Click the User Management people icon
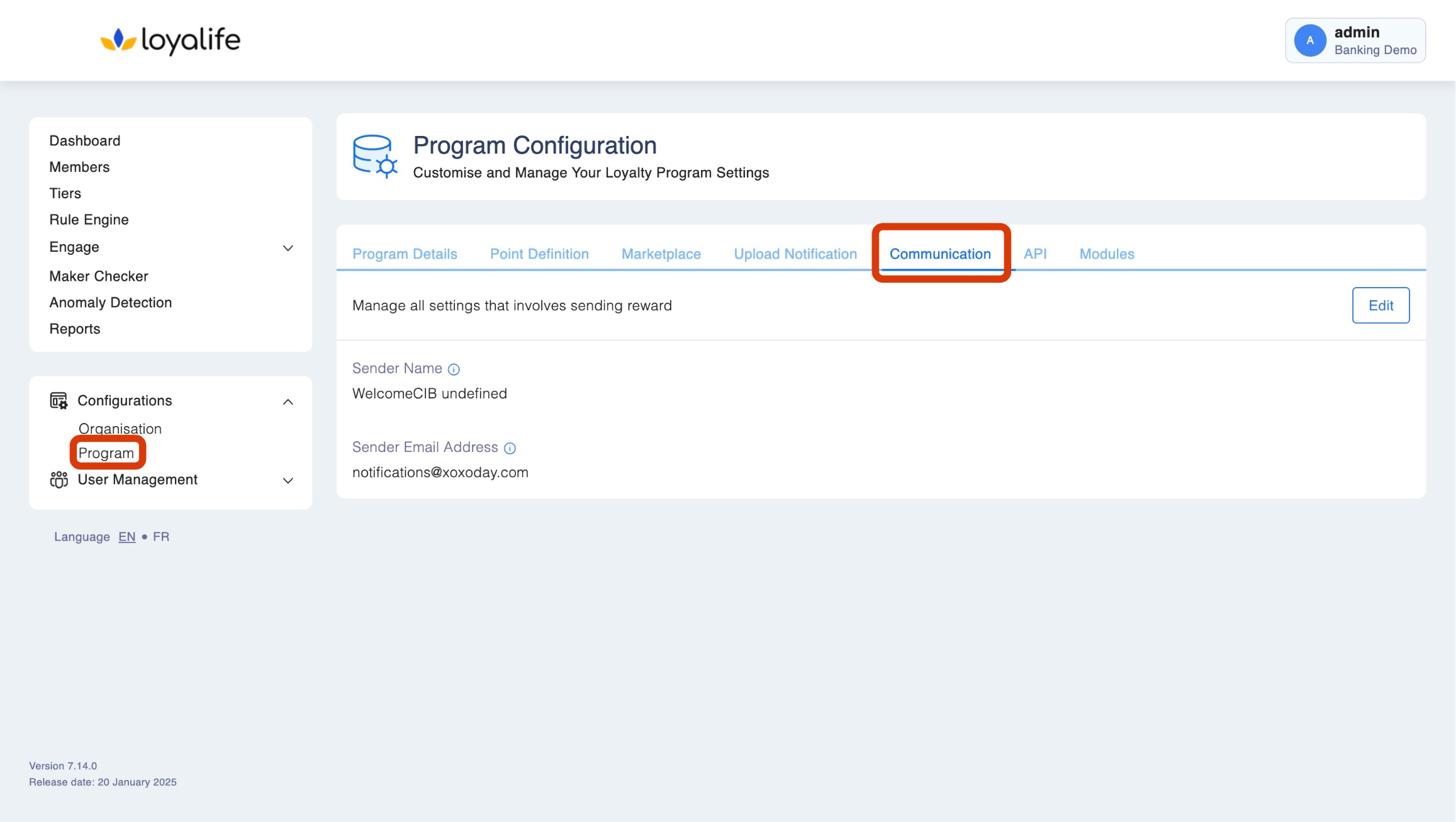The height and width of the screenshot is (822, 1456). coord(59,480)
